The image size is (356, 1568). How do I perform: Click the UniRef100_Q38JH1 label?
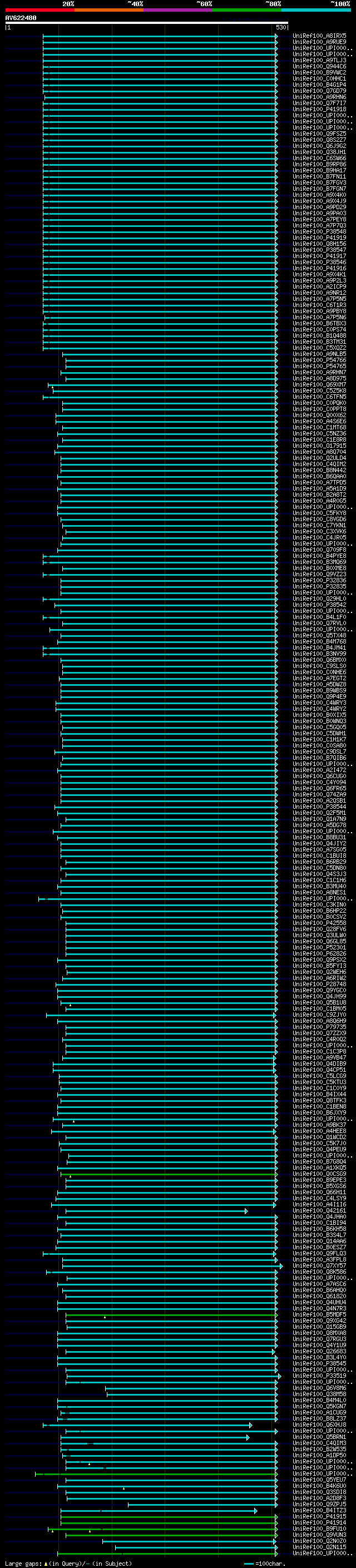pyautogui.click(x=319, y=152)
